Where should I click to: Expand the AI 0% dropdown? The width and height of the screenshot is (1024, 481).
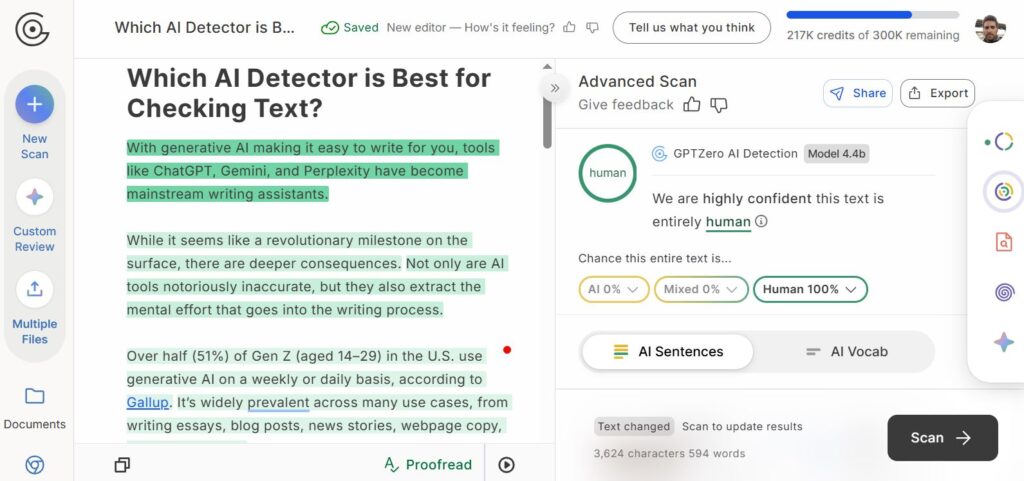pyautogui.click(x=614, y=289)
